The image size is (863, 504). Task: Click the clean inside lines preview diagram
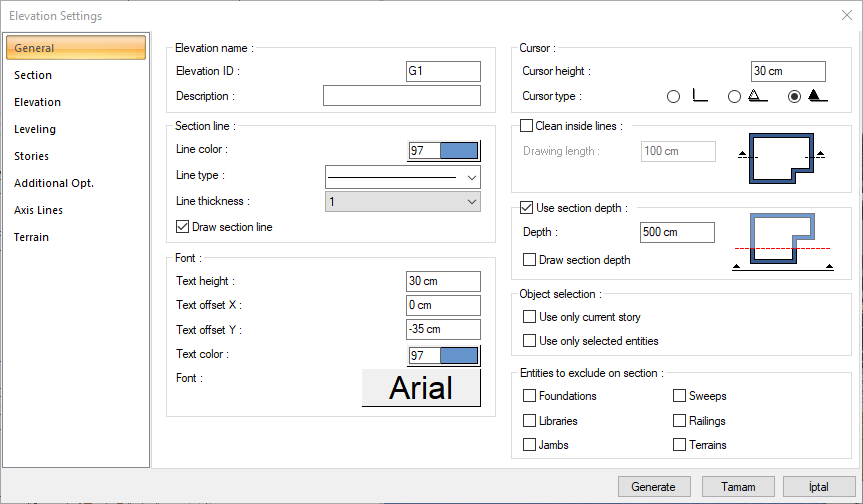(x=779, y=156)
